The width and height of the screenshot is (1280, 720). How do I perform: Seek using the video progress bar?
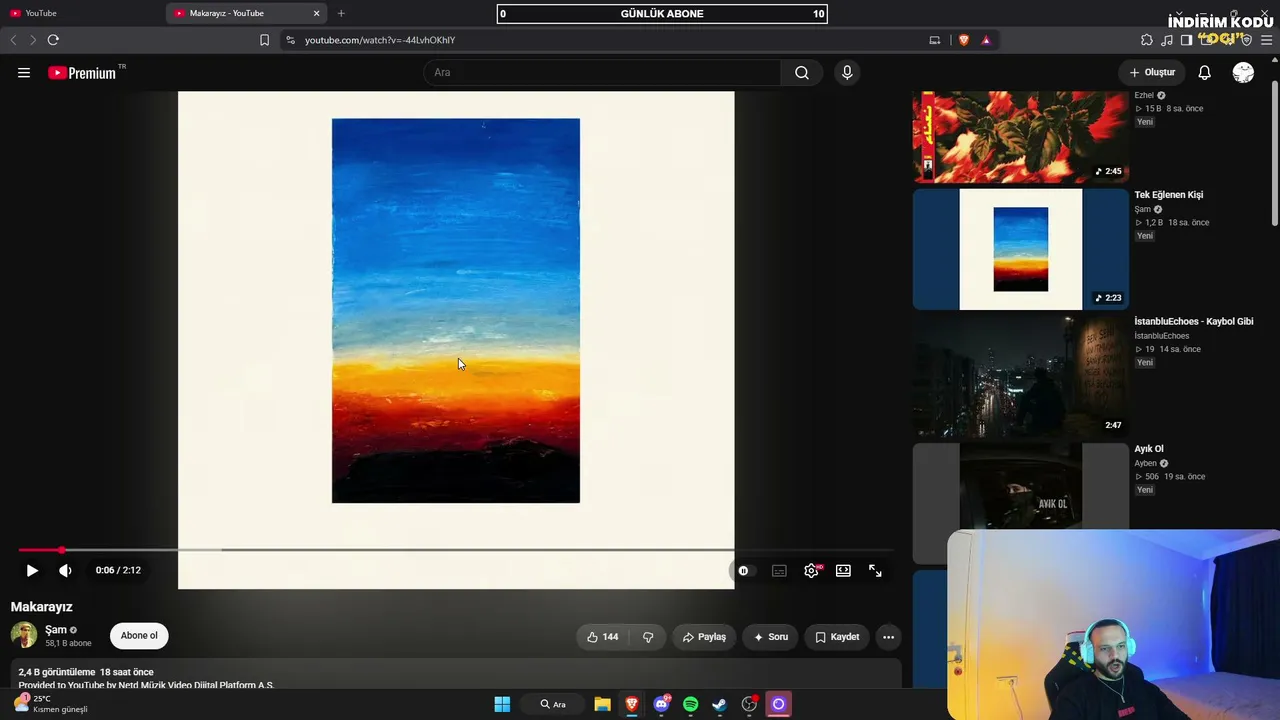tap(455, 550)
